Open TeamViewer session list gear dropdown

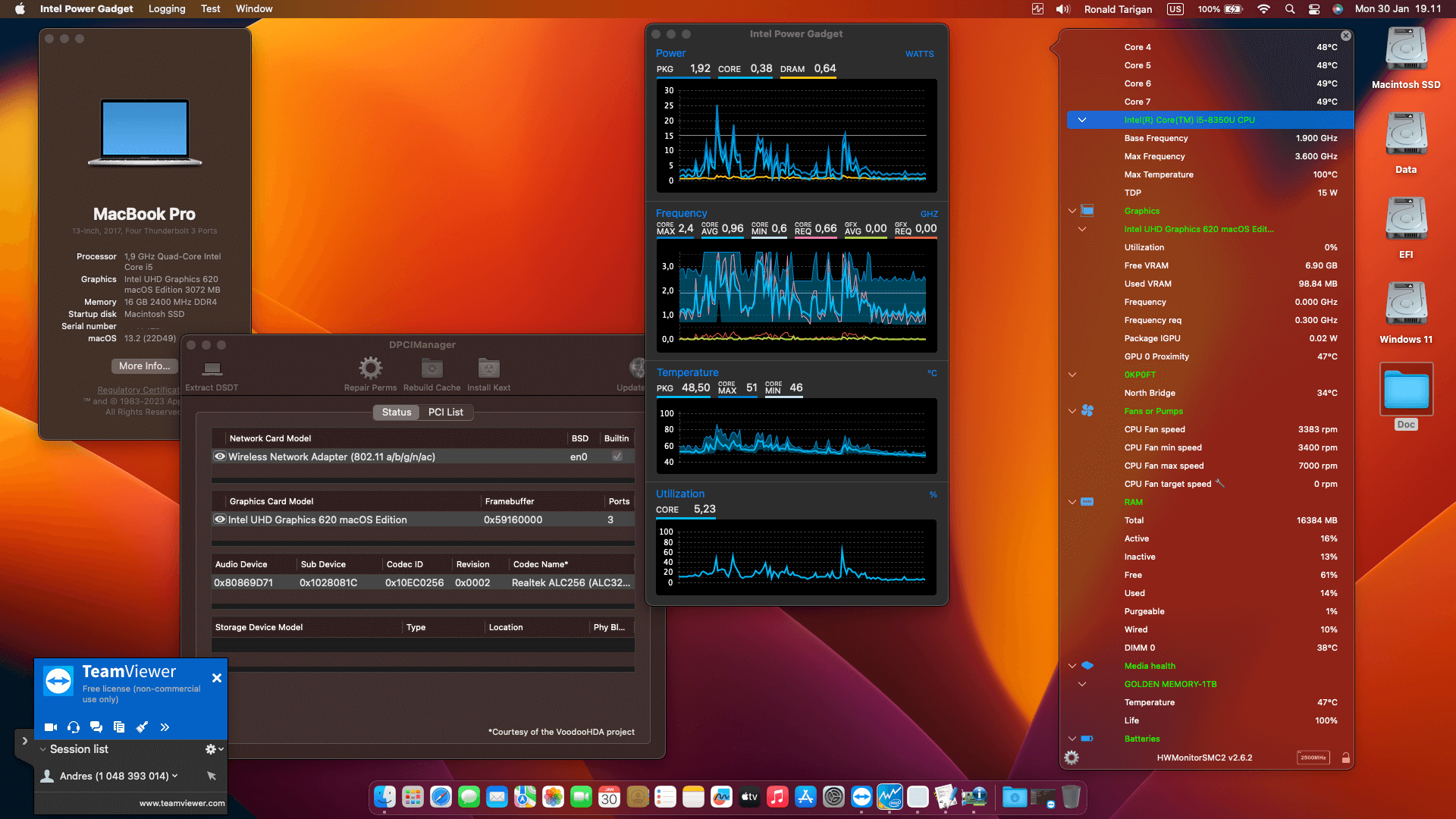click(x=215, y=749)
